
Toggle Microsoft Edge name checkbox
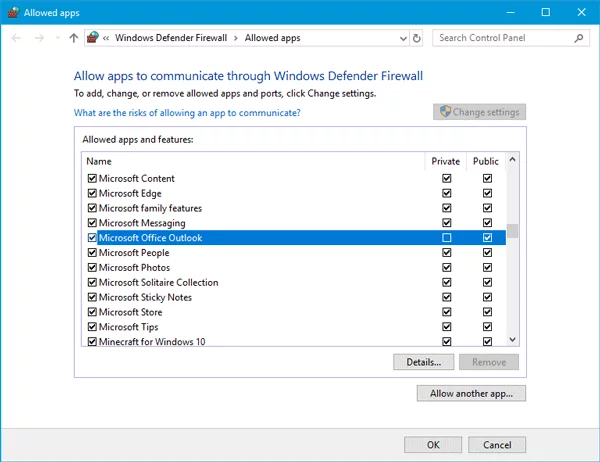[x=92, y=193]
